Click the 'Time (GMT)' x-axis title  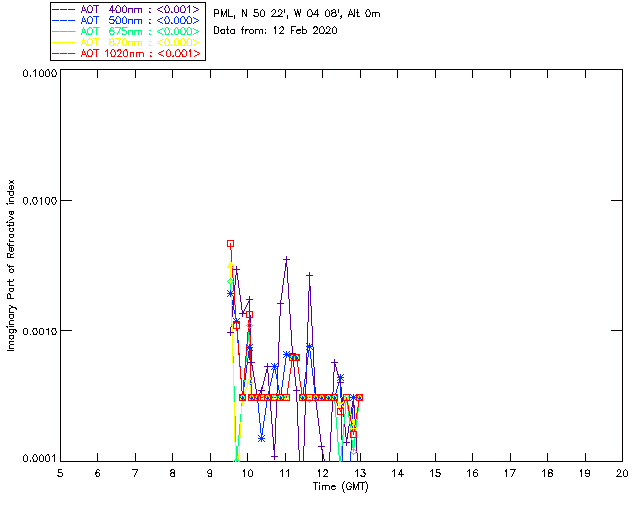tap(339, 485)
